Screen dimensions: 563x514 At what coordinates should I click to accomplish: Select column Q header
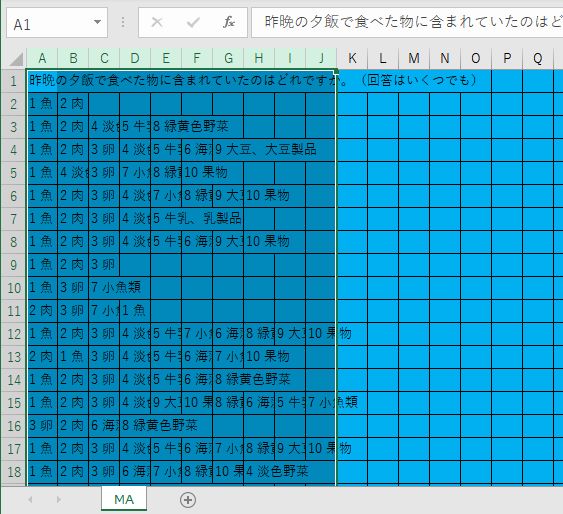(x=538, y=58)
